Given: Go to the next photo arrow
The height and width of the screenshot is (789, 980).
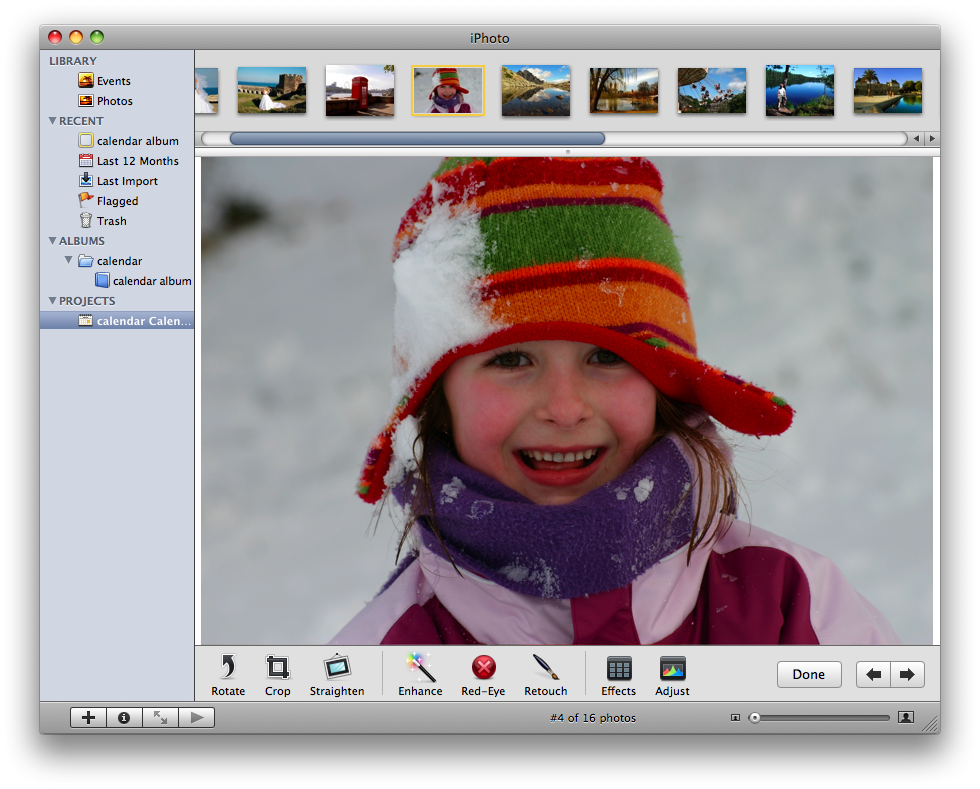Looking at the screenshot, I should (x=907, y=674).
